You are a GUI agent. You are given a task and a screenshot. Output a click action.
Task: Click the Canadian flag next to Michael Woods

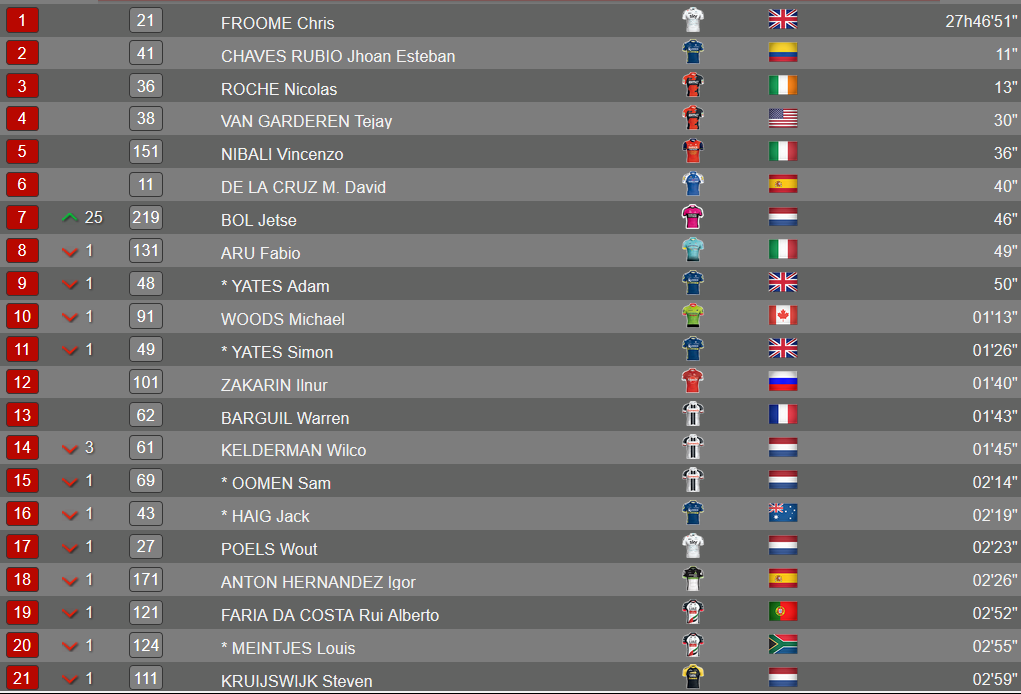click(x=783, y=316)
